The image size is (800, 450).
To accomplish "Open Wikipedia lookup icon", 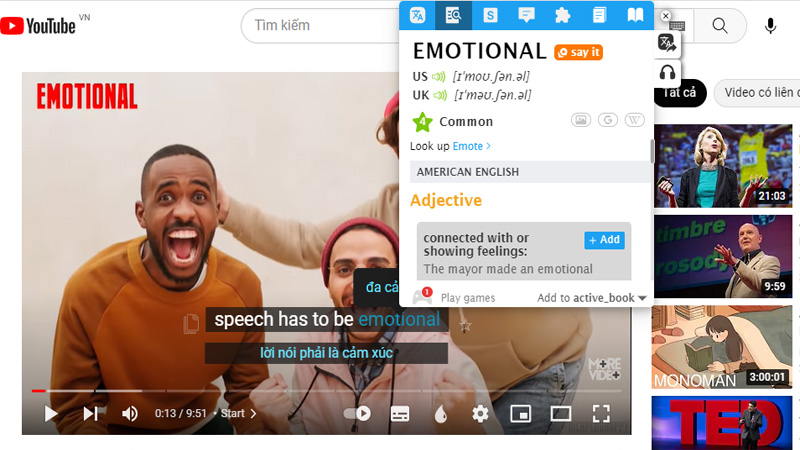I will click(634, 120).
